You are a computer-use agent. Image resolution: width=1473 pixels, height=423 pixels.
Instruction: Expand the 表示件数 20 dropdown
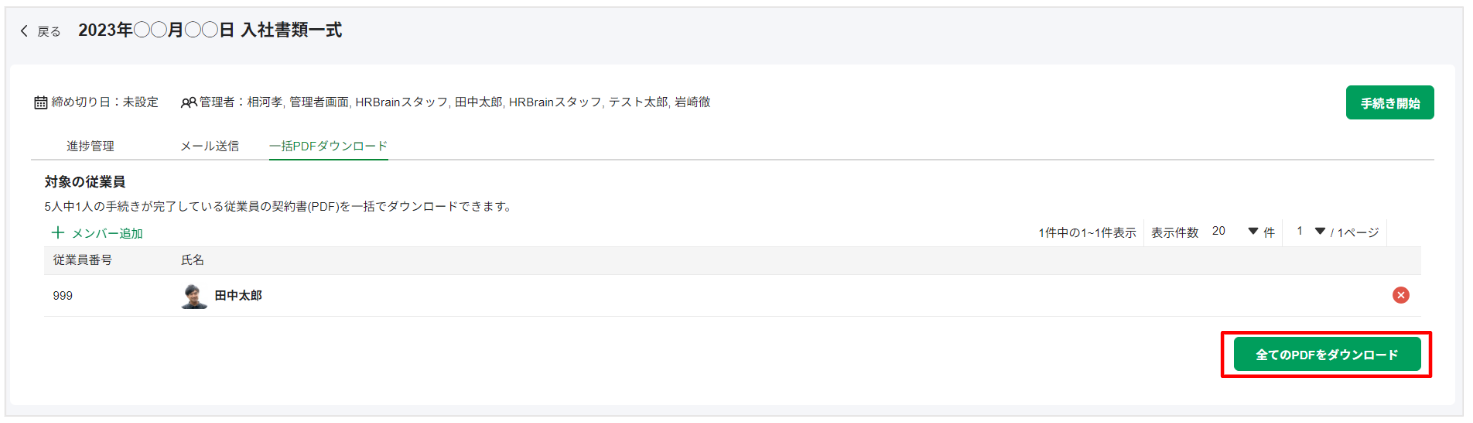(1234, 232)
